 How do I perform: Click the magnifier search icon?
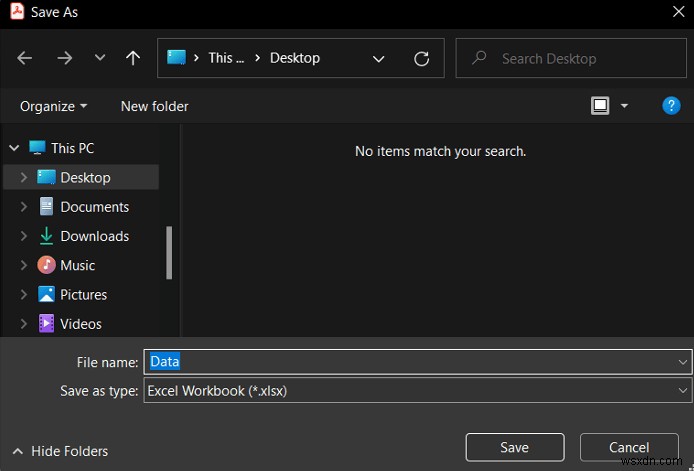pyautogui.click(x=479, y=58)
